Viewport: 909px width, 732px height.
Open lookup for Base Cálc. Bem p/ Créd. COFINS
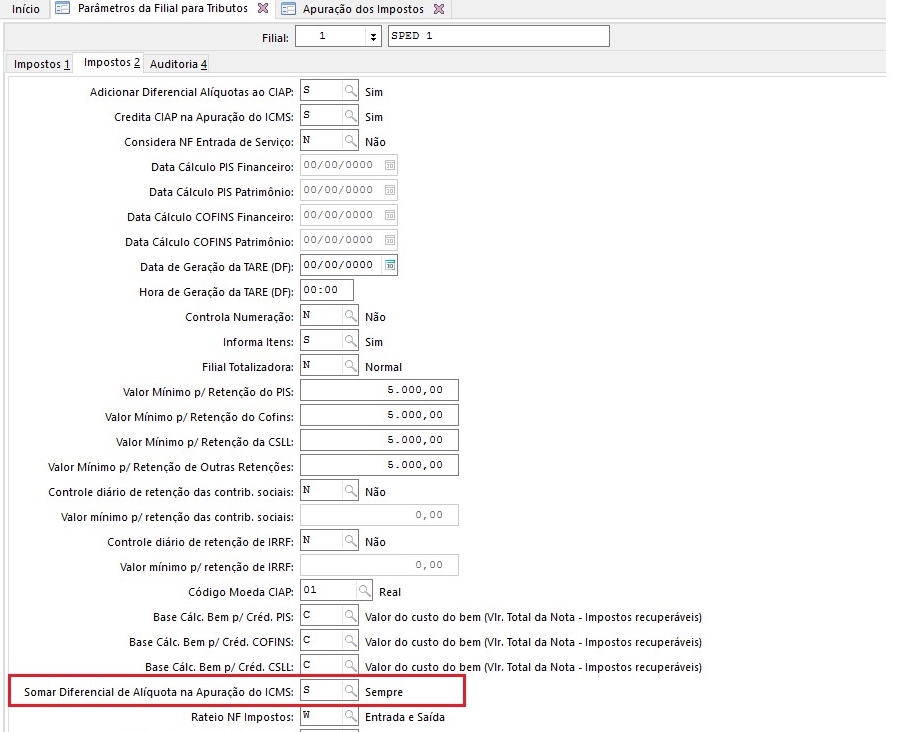coord(350,640)
